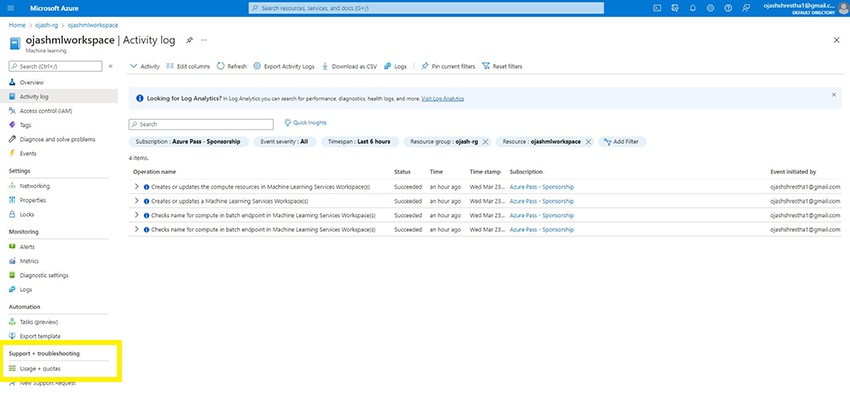Go to ojashmlworkspace breadcrumb
Viewport: 850px width, 404px height.
(x=93, y=25)
